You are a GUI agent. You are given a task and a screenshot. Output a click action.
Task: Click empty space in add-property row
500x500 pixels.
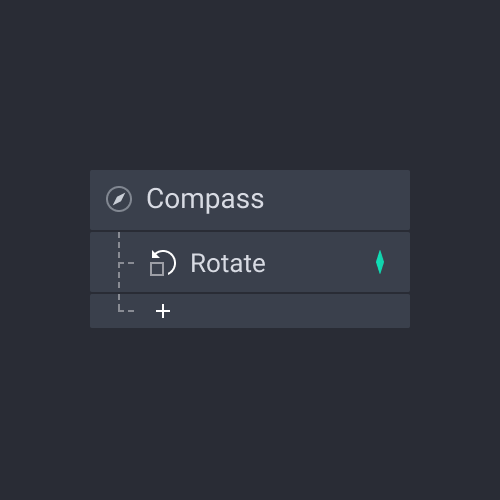click(x=287, y=311)
